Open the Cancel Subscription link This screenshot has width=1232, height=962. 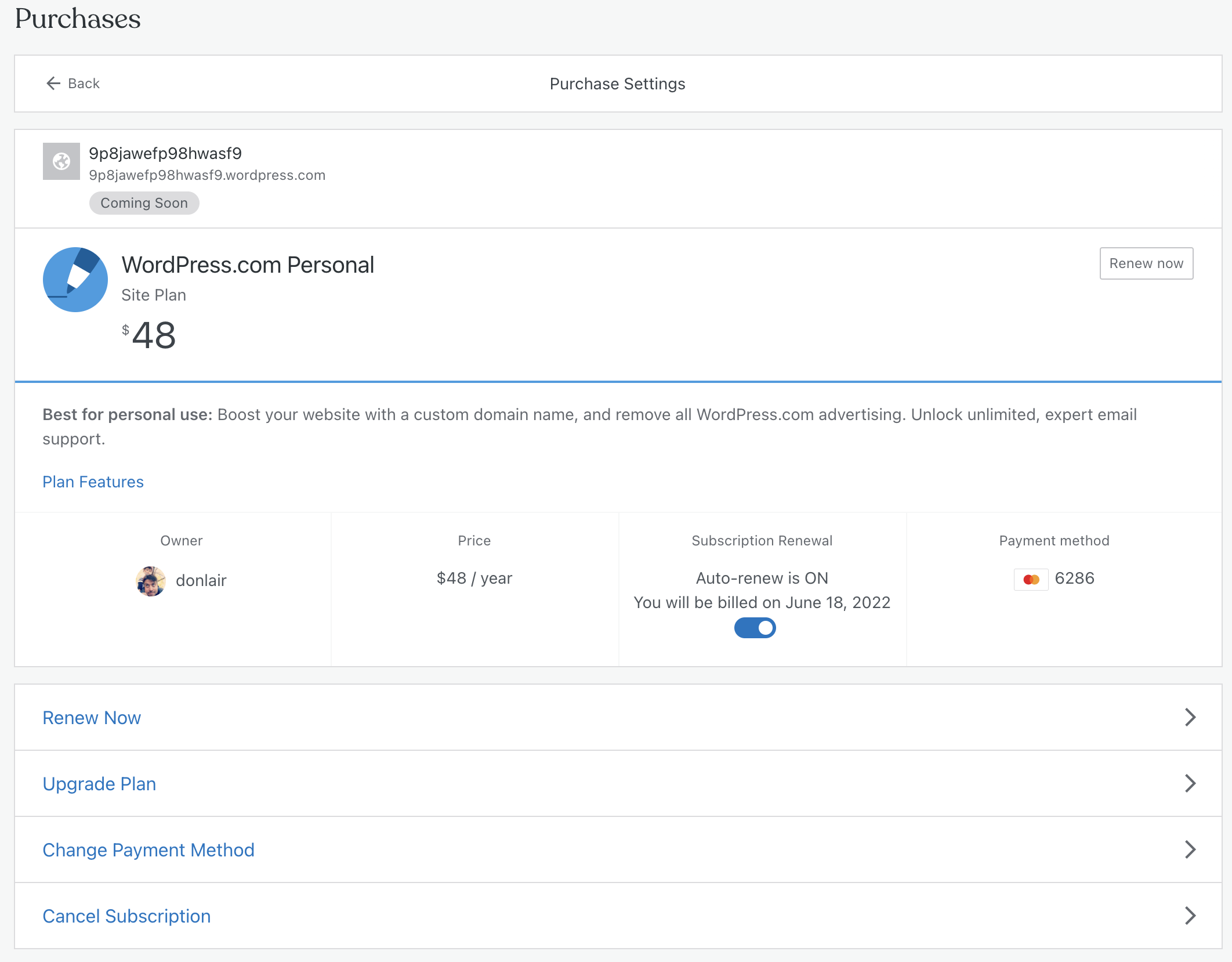126,916
